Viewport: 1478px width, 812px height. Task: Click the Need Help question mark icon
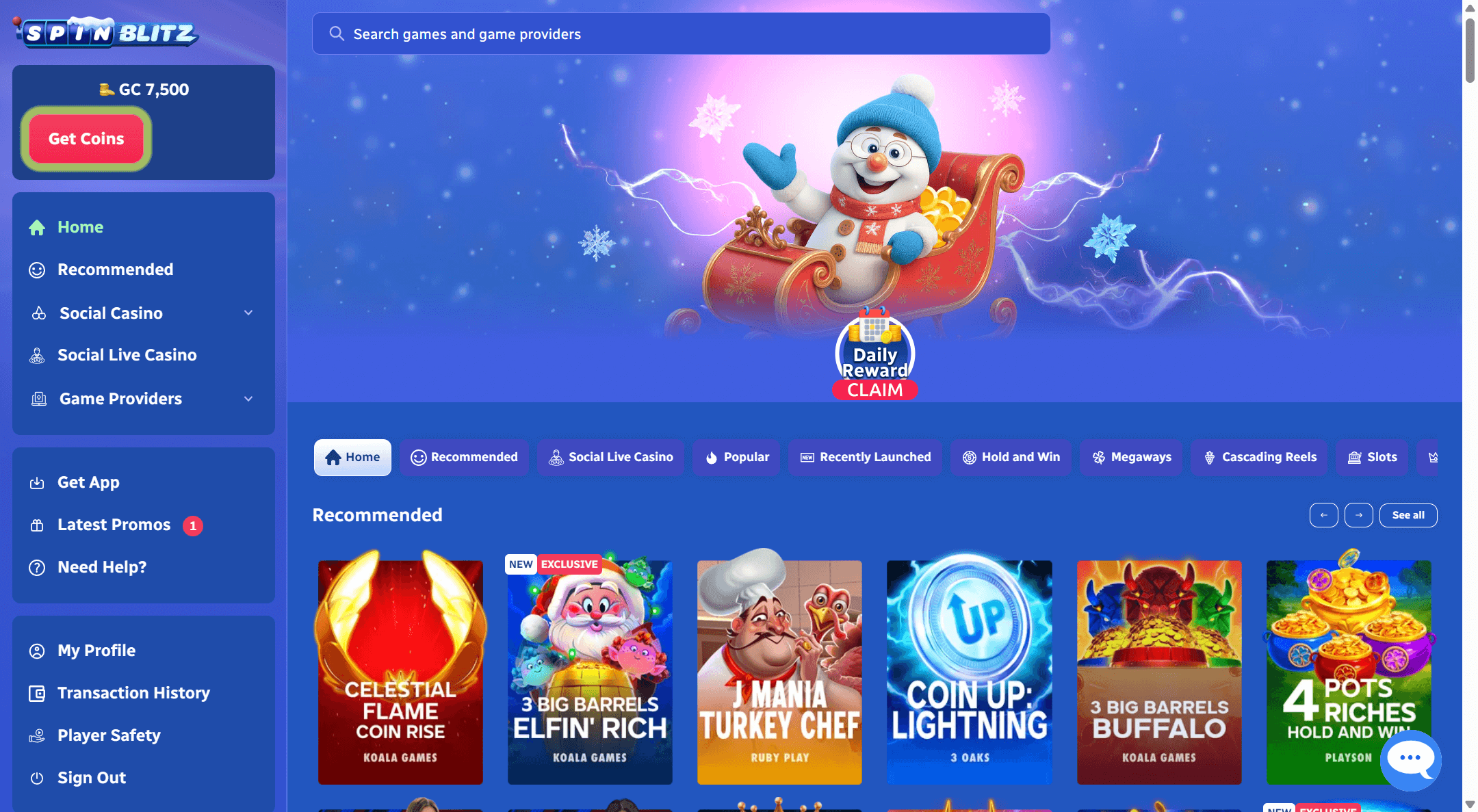click(x=37, y=568)
